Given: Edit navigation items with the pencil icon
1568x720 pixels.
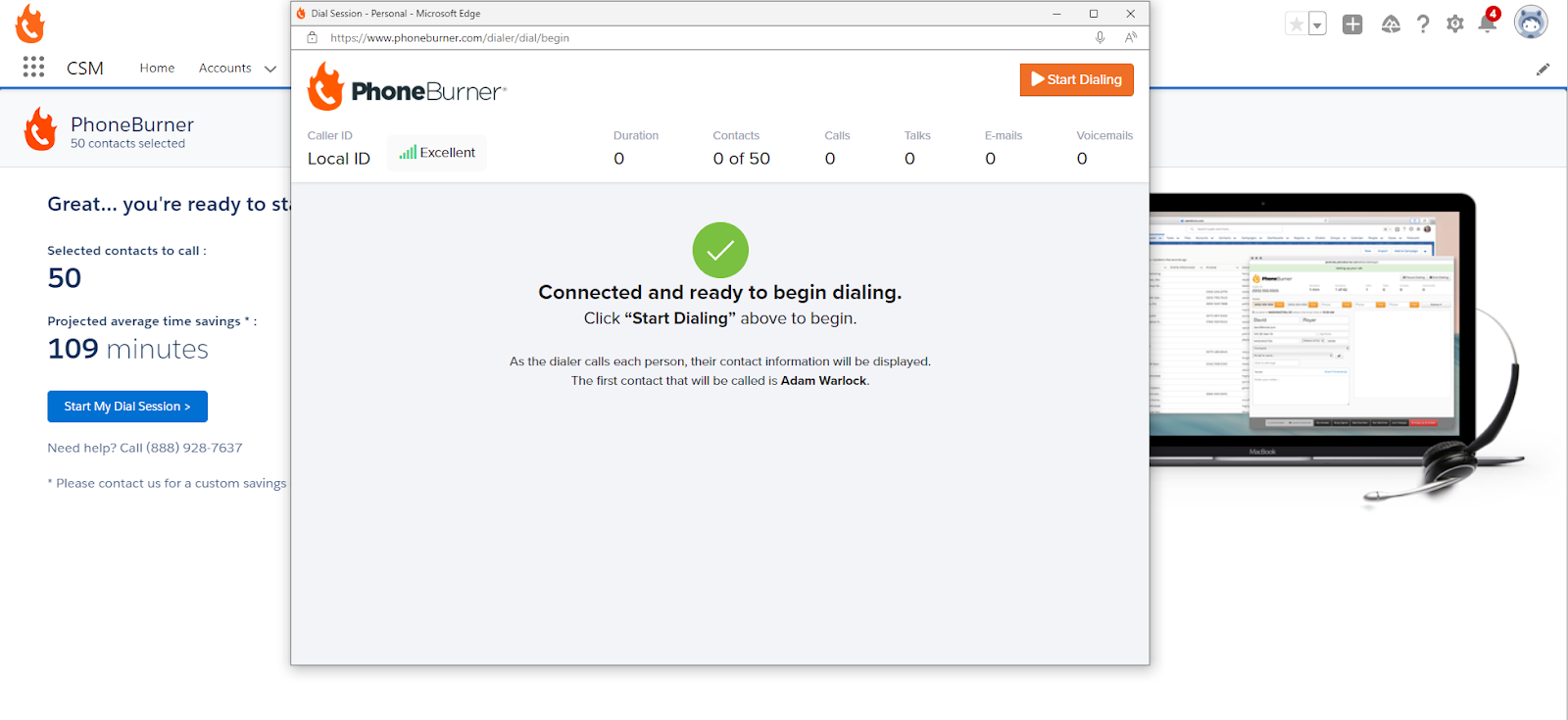Looking at the screenshot, I should pyautogui.click(x=1543, y=69).
